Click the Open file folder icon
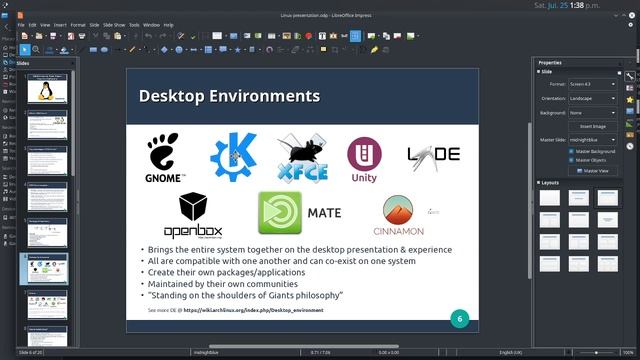 (39, 36)
